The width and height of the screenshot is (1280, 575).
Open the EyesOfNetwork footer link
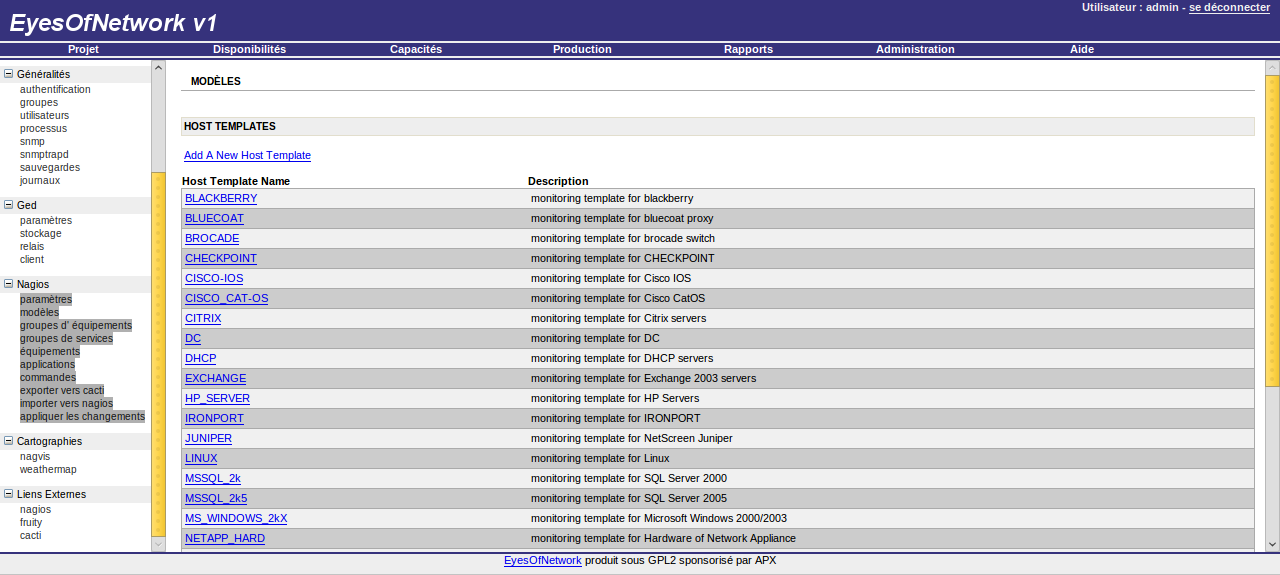(542, 560)
